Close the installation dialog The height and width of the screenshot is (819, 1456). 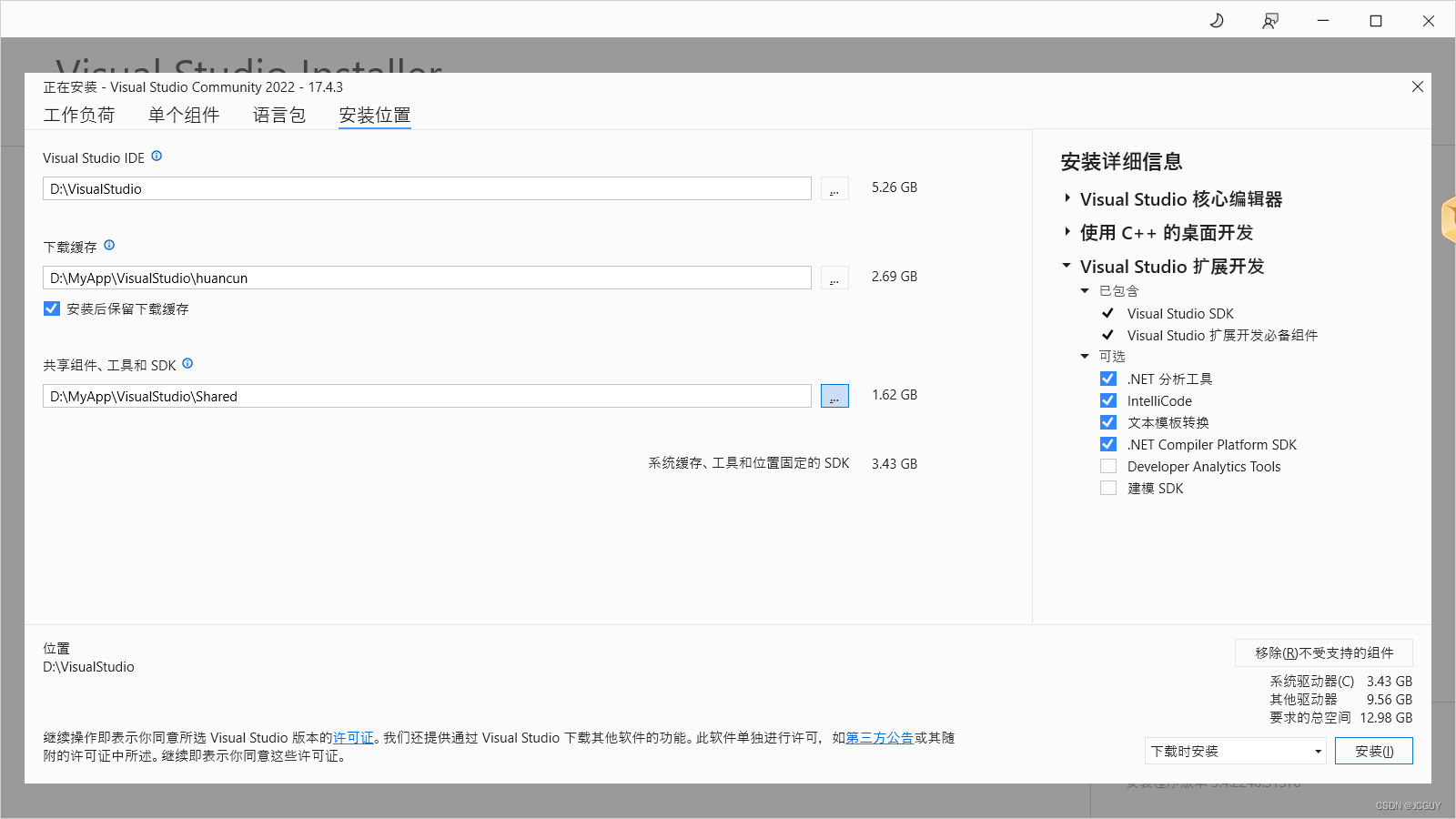(1418, 86)
